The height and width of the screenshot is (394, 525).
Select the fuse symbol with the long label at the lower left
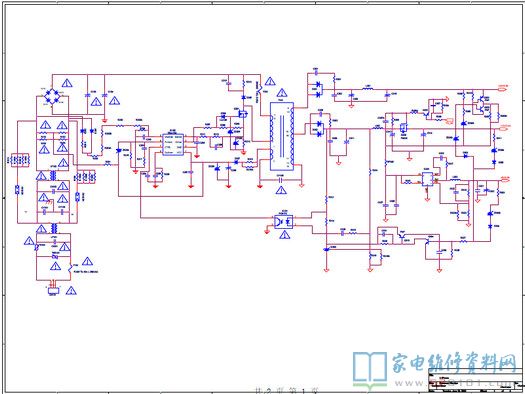click(x=70, y=267)
